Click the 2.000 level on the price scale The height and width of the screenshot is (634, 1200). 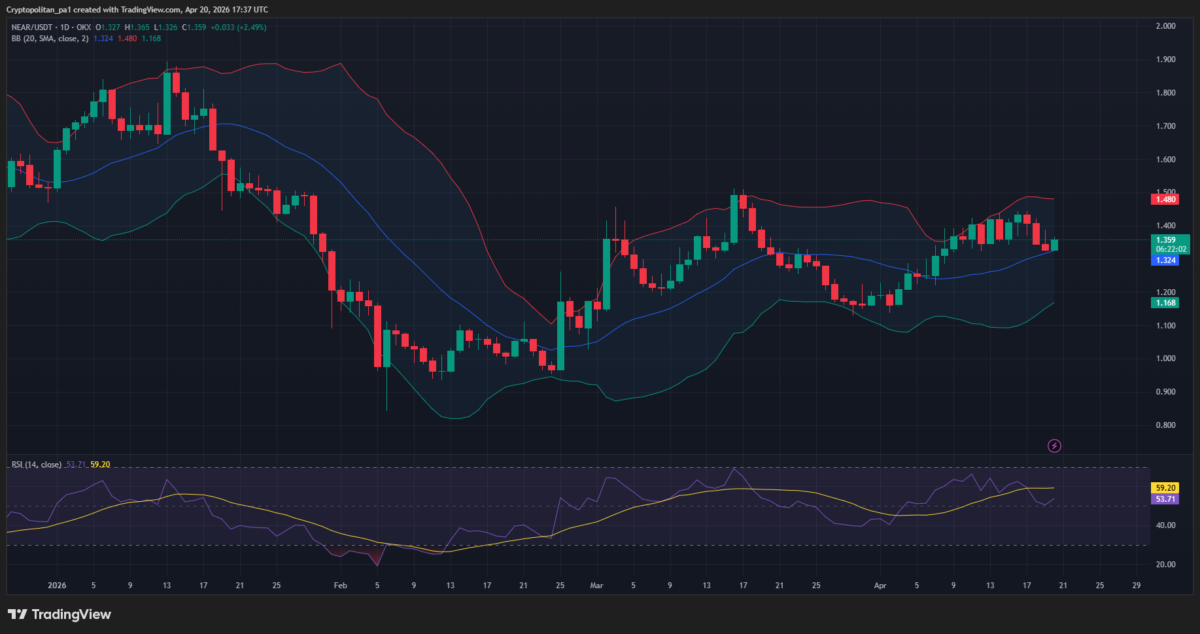point(1164,26)
